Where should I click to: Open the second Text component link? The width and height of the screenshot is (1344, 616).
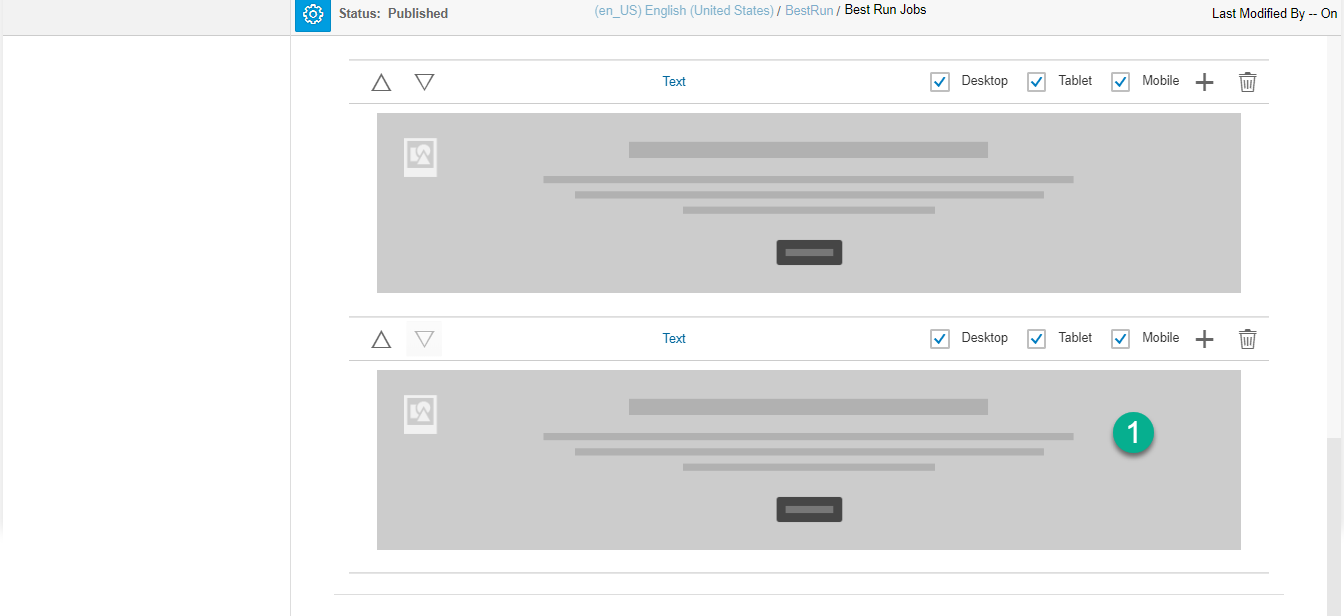point(674,339)
